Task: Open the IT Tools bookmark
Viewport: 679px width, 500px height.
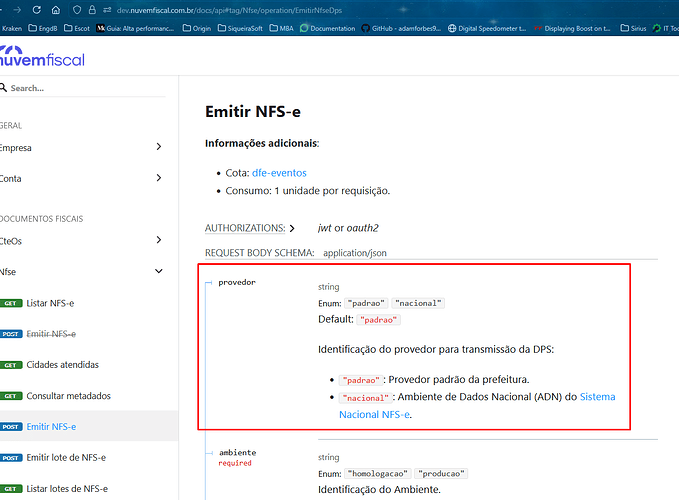Action: coord(666,29)
